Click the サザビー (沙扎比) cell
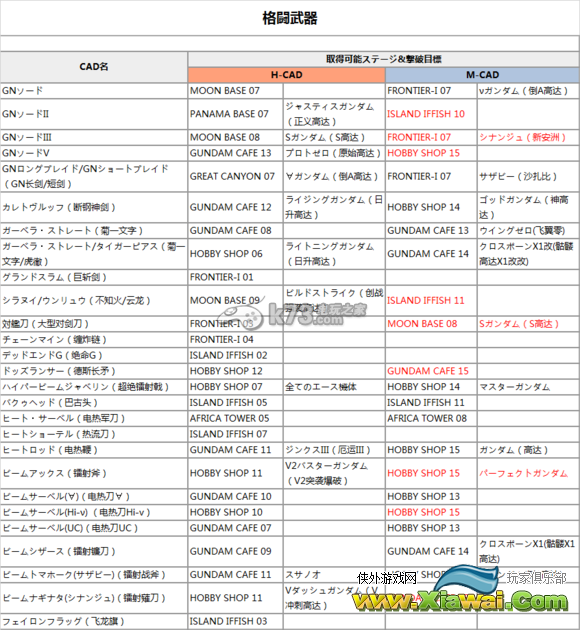This screenshot has height=630, width=580. [528, 176]
